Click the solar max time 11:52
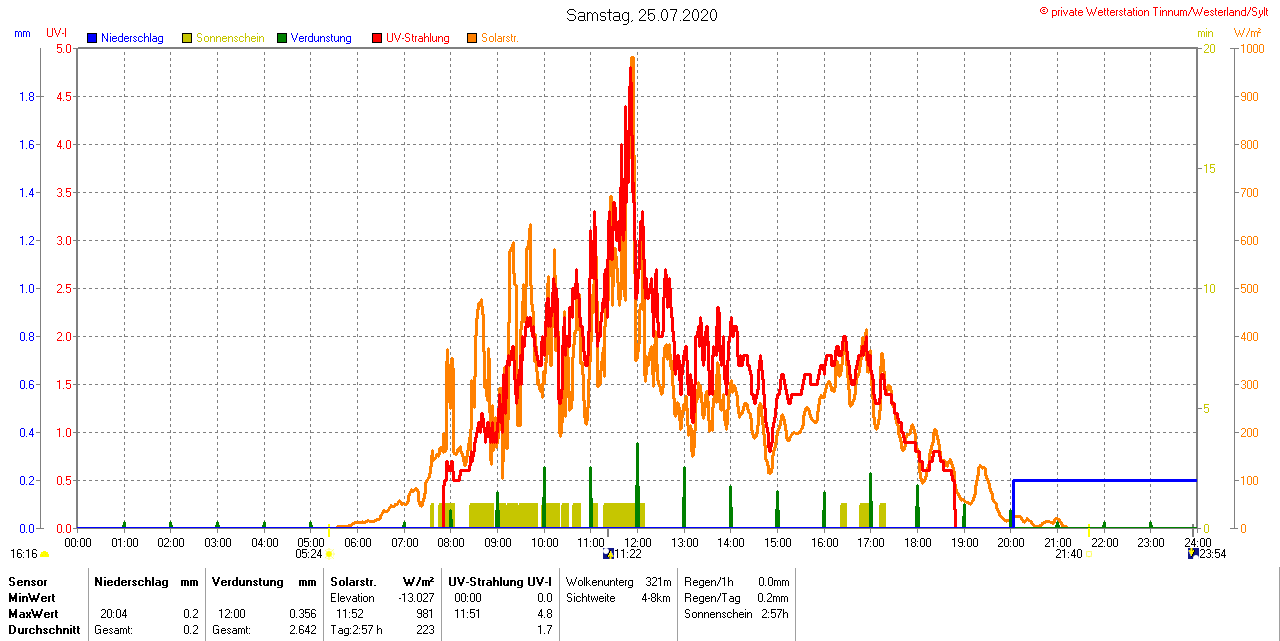The height and width of the screenshot is (641, 1280). (350, 613)
